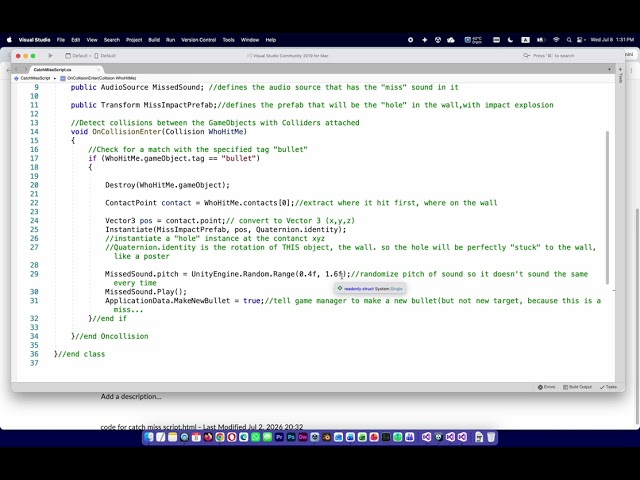Open Premiere Pro from the dock
640x480 pixels.
pos(279,438)
